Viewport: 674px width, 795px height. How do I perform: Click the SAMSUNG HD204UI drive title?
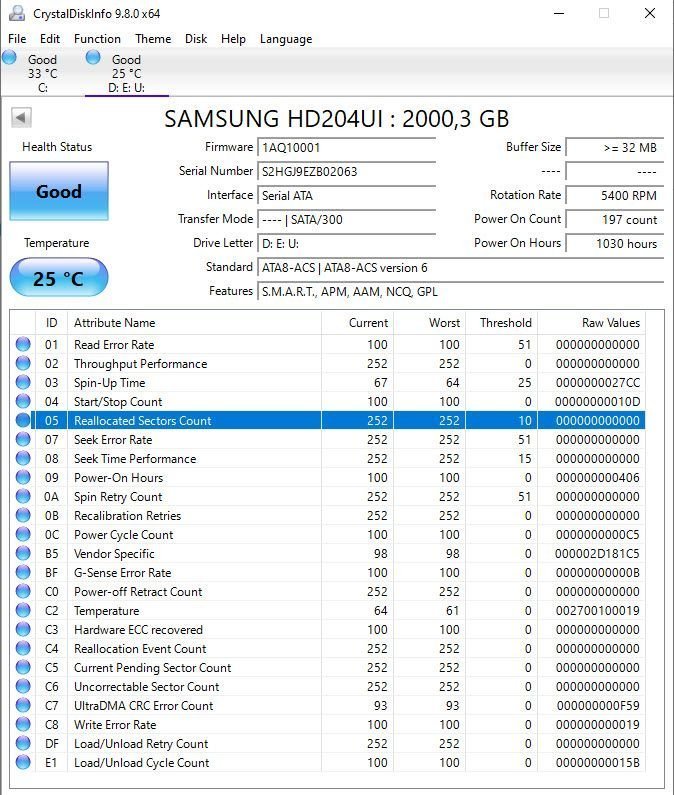coord(337,119)
